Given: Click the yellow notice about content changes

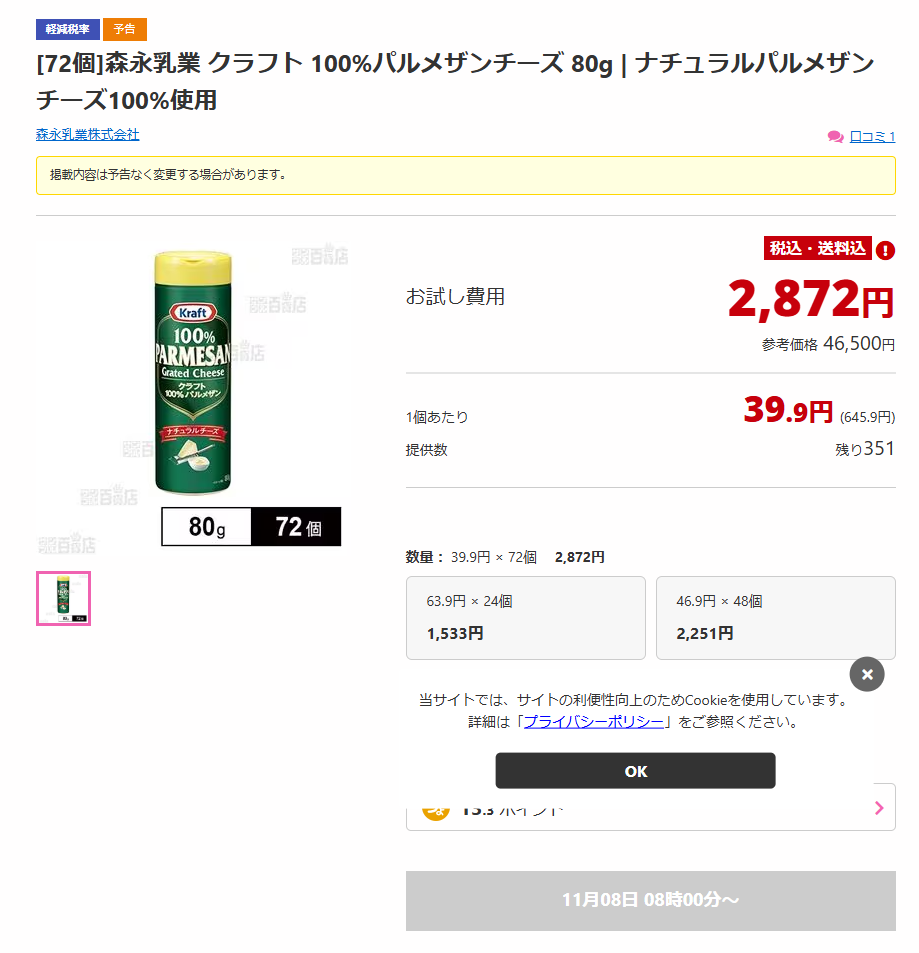Looking at the screenshot, I should [x=465, y=175].
